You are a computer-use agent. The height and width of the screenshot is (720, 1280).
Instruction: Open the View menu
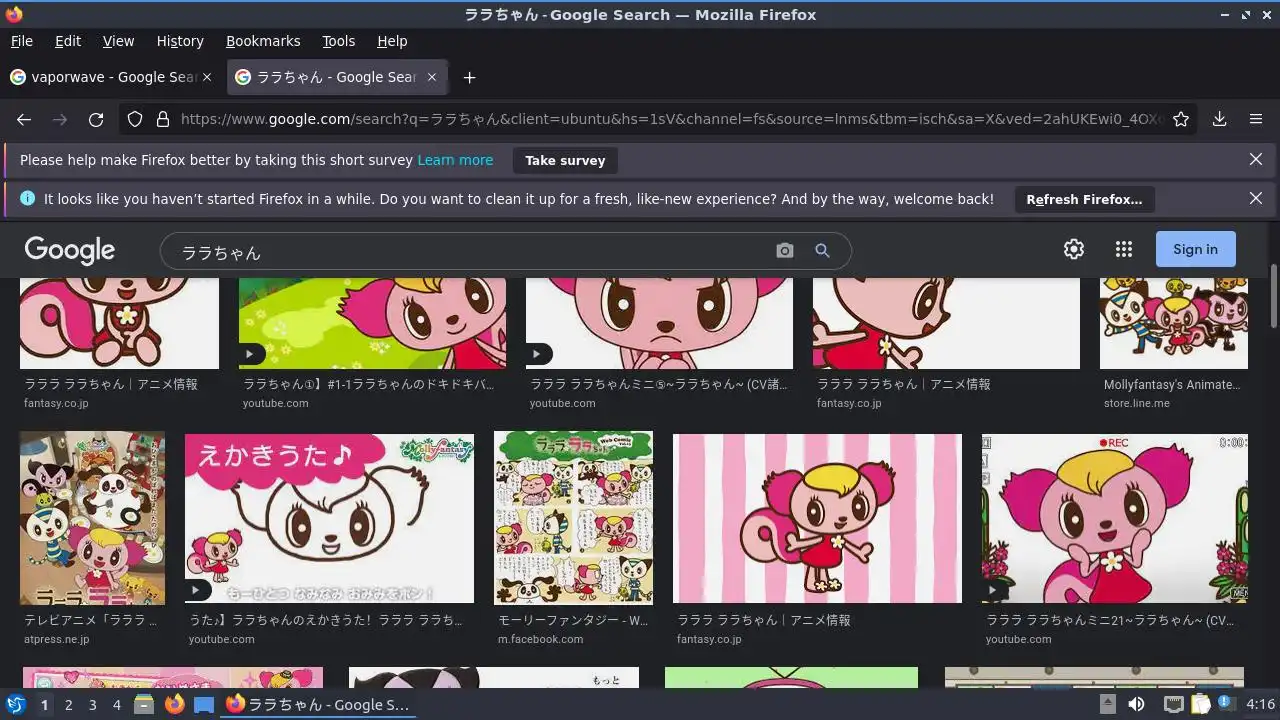coord(118,41)
